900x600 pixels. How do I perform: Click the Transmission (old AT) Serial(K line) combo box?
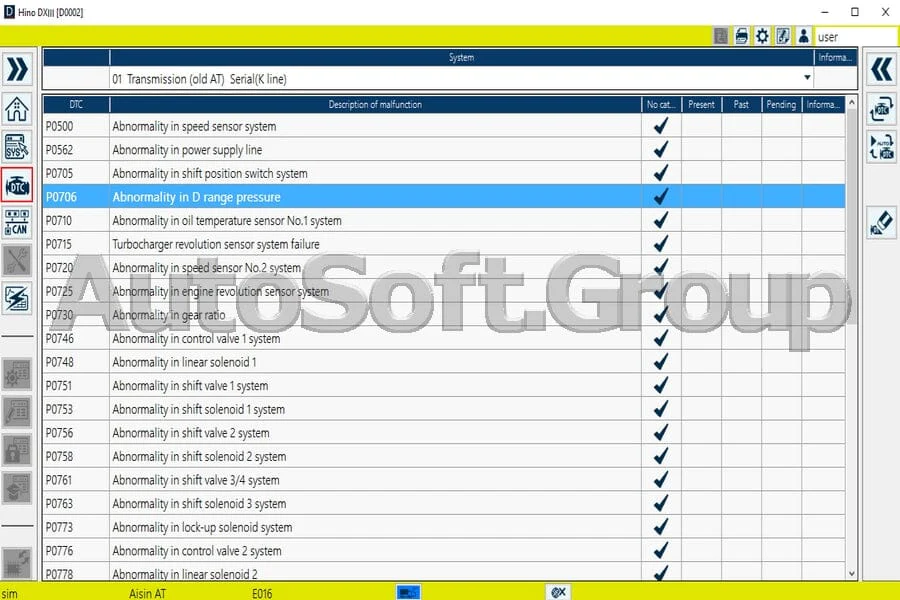(x=461, y=79)
